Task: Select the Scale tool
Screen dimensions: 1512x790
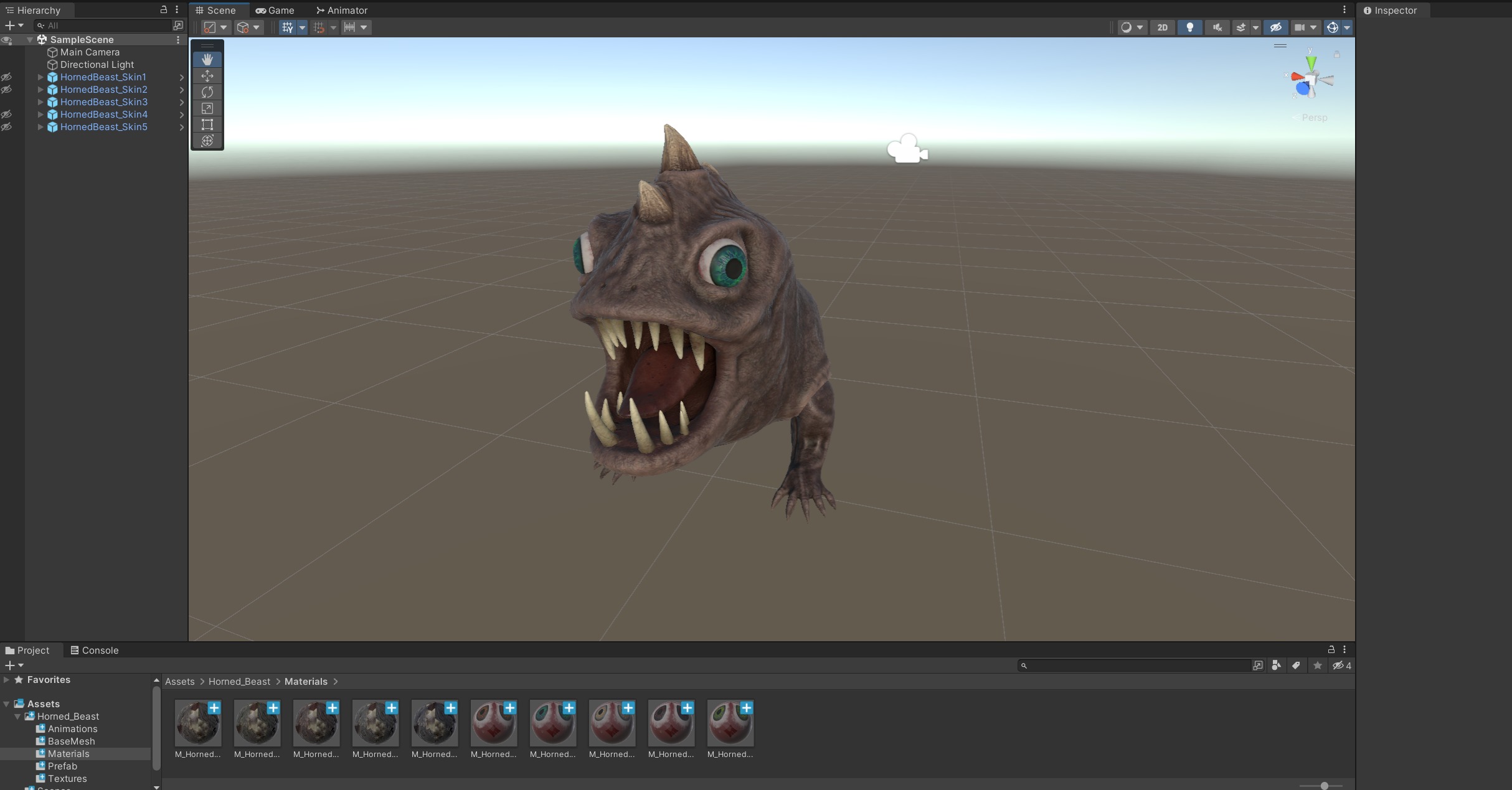Action: (207, 108)
